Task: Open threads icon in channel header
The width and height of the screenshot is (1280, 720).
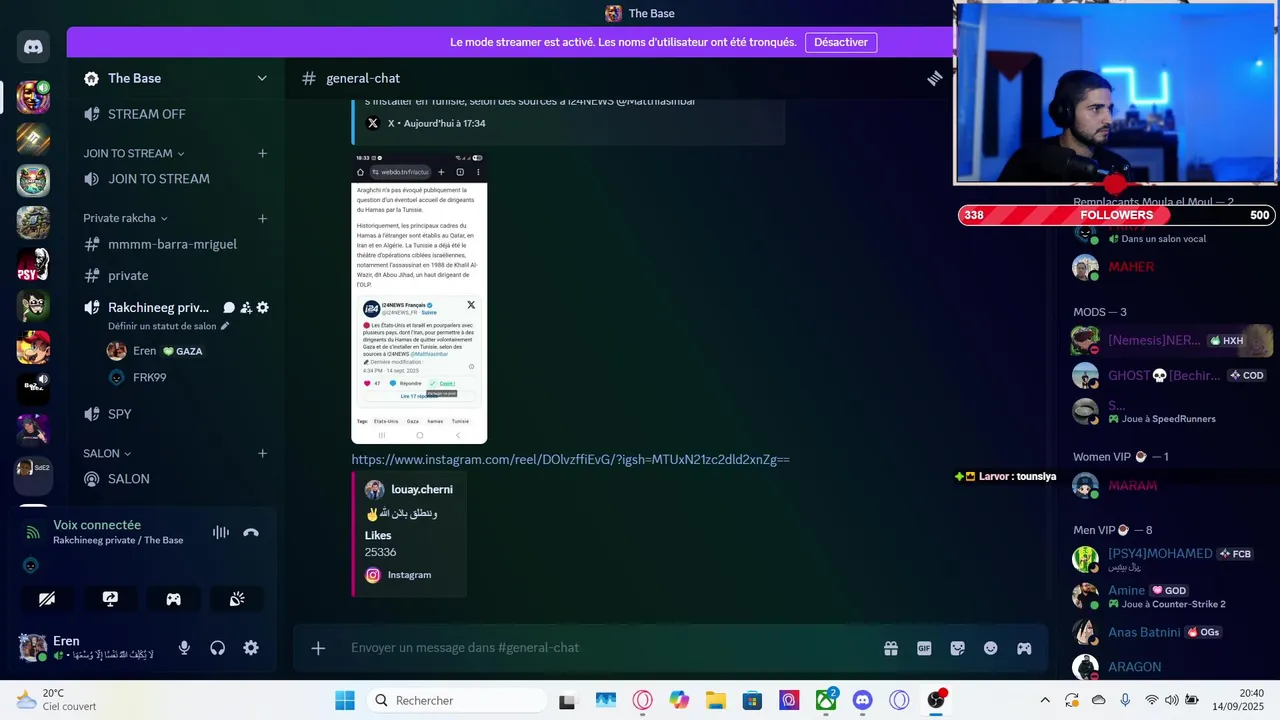Action: click(934, 78)
